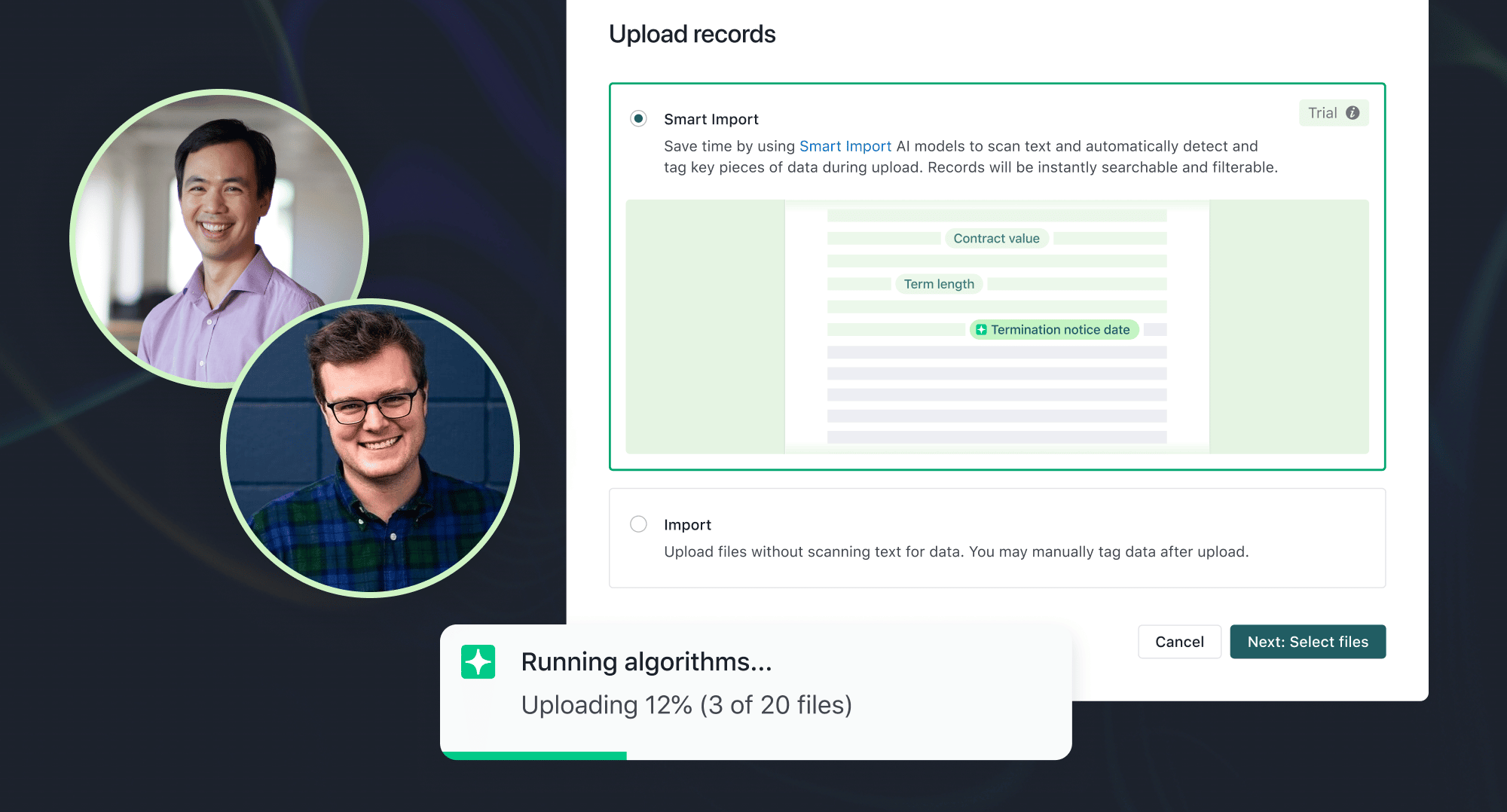The width and height of the screenshot is (1507, 812).
Task: Click the plus icon on Termination notice date tag
Action: click(981, 330)
